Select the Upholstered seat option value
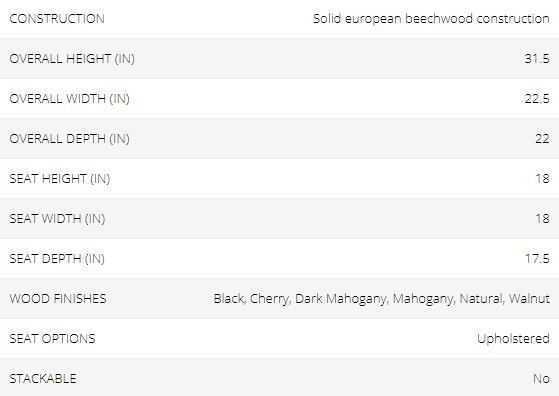This screenshot has height=396, width=559. coord(513,339)
